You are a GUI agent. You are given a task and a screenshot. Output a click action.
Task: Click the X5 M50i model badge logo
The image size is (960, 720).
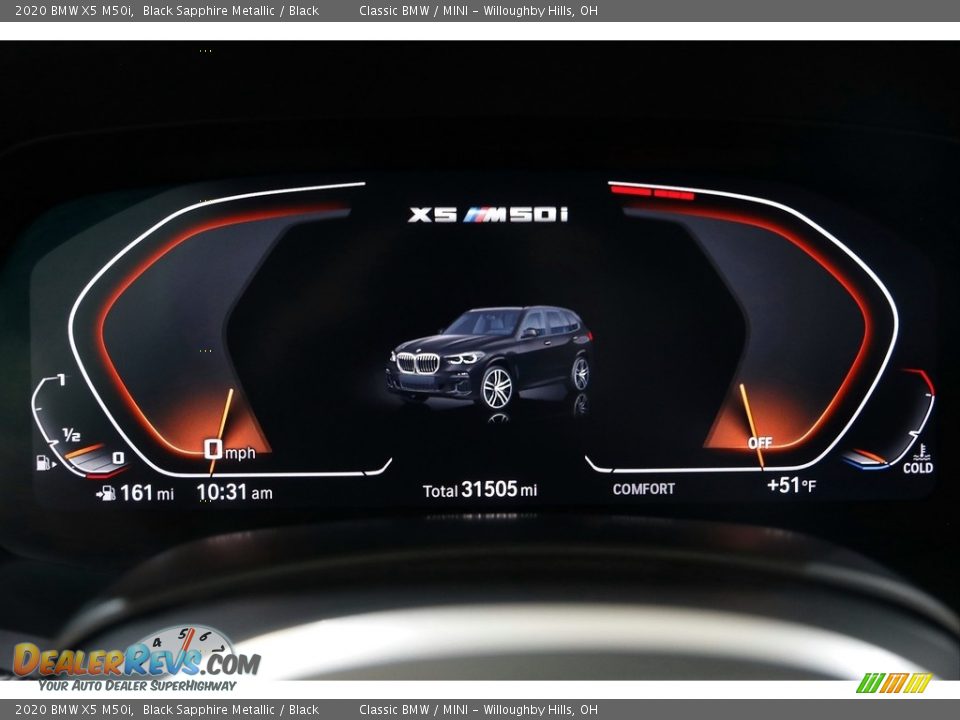[488, 214]
